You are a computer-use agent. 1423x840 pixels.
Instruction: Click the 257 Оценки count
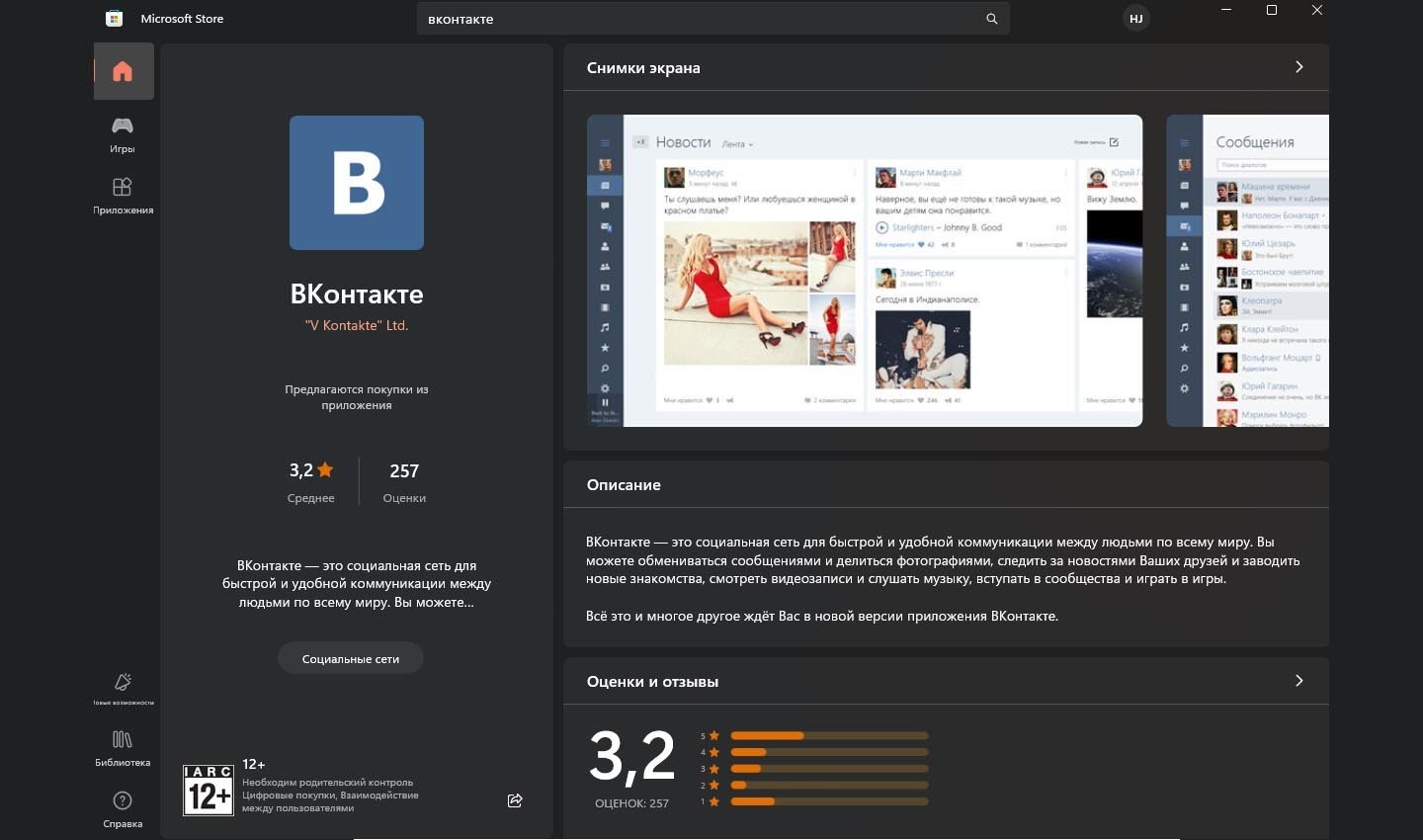(x=404, y=482)
